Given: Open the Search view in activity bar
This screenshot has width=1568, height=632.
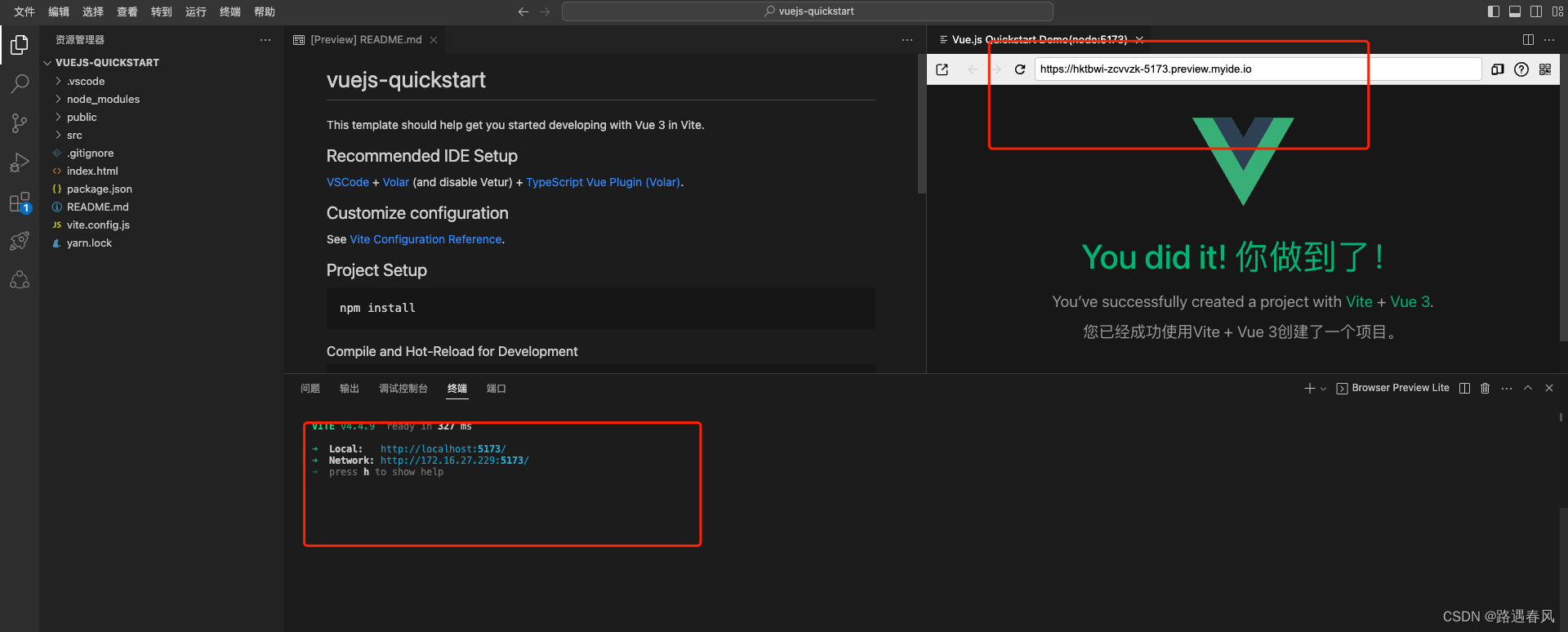Looking at the screenshot, I should click(20, 83).
